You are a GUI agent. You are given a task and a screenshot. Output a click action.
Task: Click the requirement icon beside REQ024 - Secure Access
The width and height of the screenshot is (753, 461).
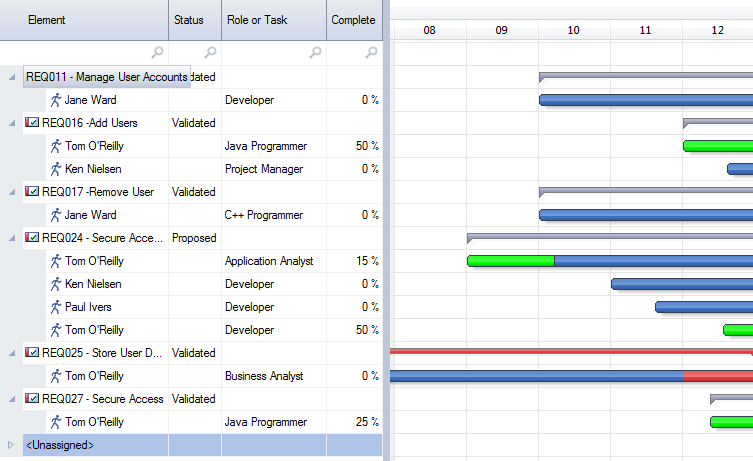[32, 238]
